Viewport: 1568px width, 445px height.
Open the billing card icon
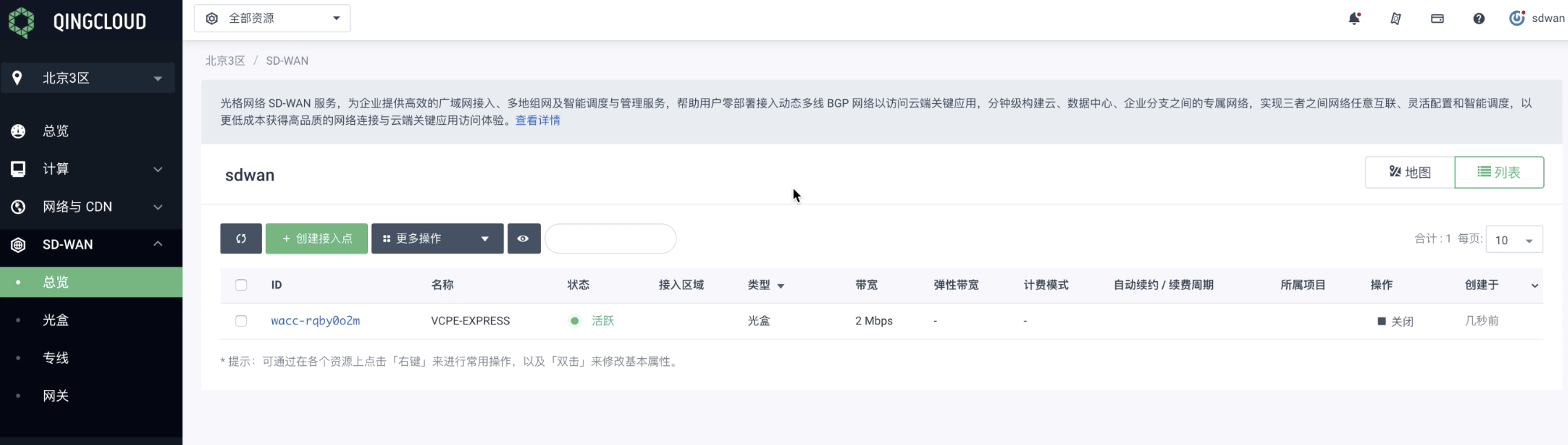tap(1437, 19)
